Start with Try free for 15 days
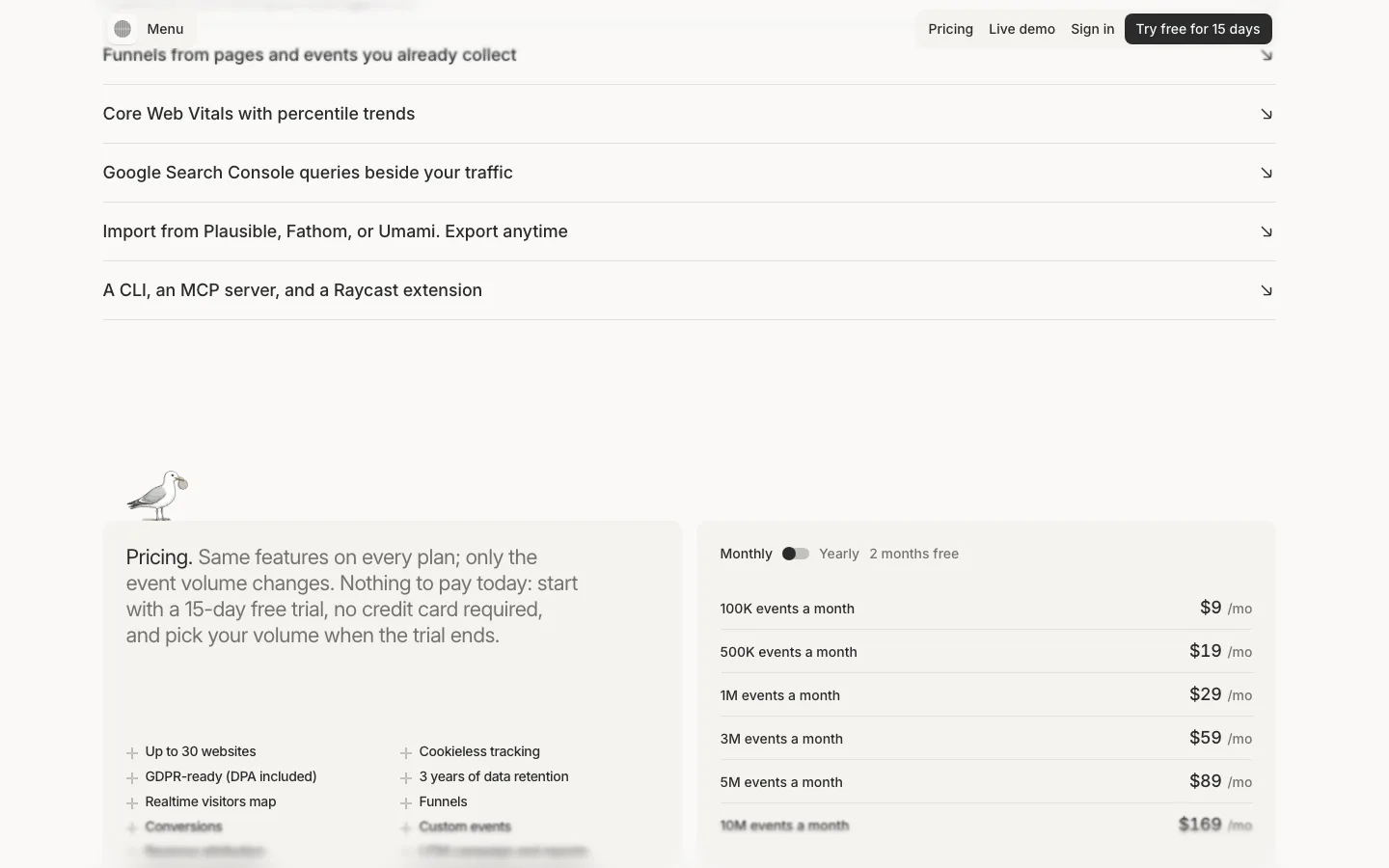1389x868 pixels. click(x=1198, y=29)
